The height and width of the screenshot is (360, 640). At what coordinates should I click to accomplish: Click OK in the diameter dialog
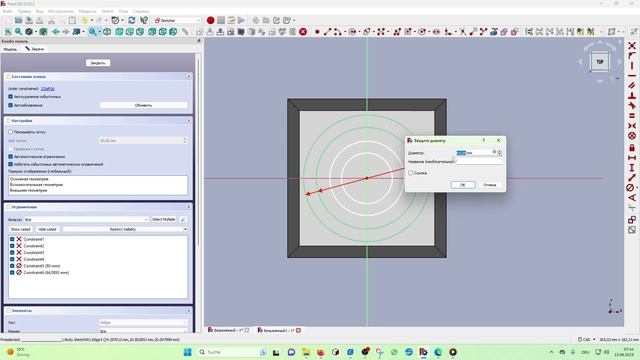(463, 185)
